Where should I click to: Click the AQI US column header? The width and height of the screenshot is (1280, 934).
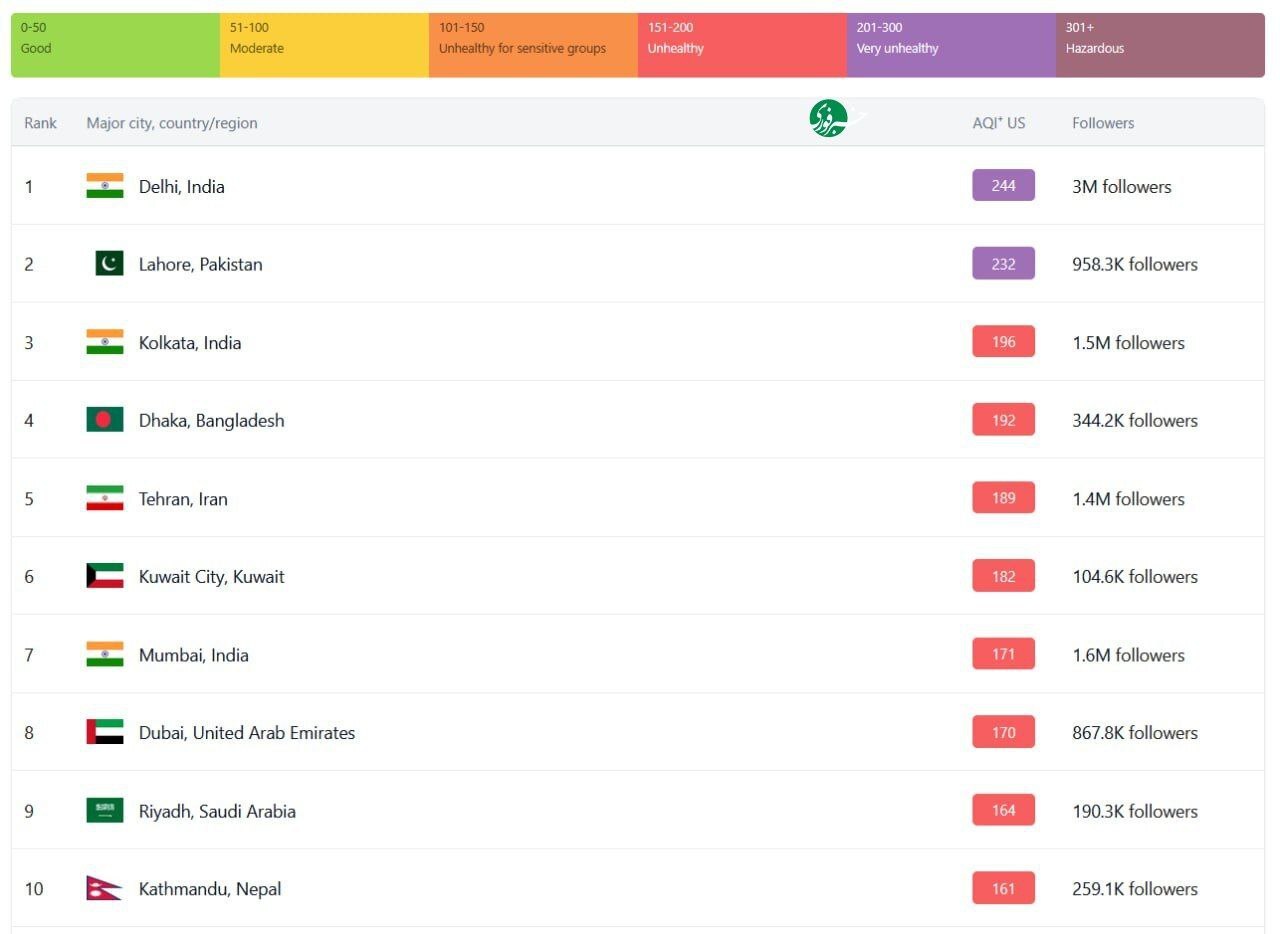[998, 123]
